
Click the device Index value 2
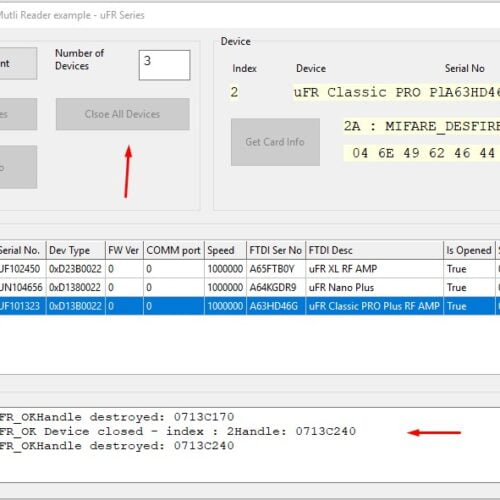point(234,92)
